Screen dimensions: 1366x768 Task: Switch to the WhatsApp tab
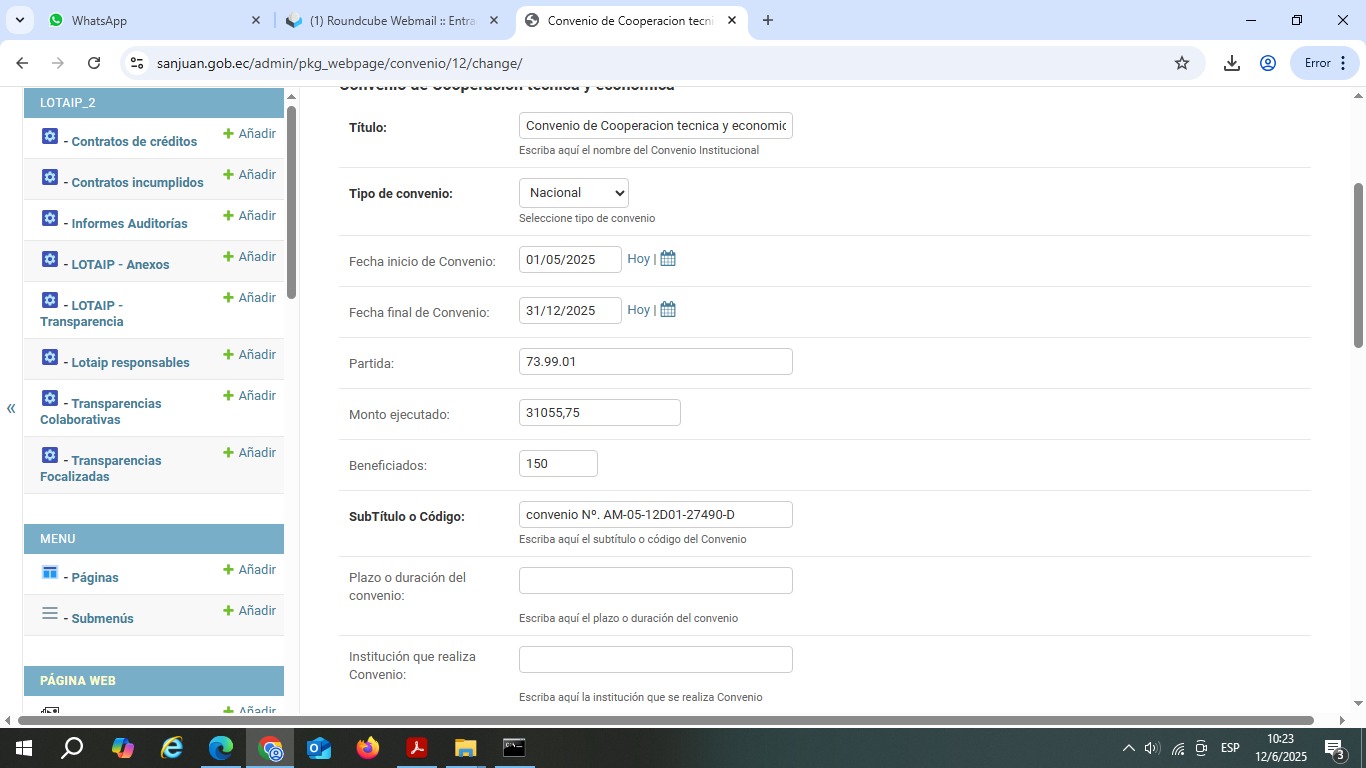tap(150, 20)
